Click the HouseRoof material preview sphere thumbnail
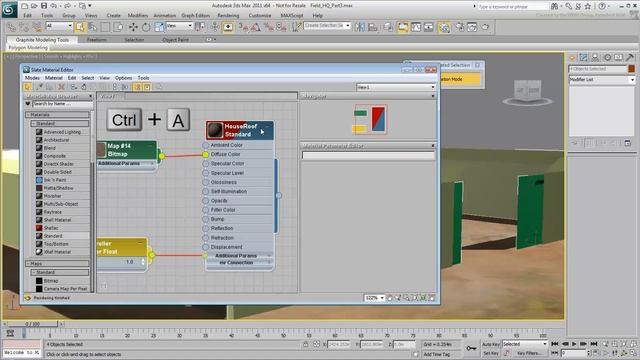The height and width of the screenshot is (360, 640). click(x=215, y=130)
